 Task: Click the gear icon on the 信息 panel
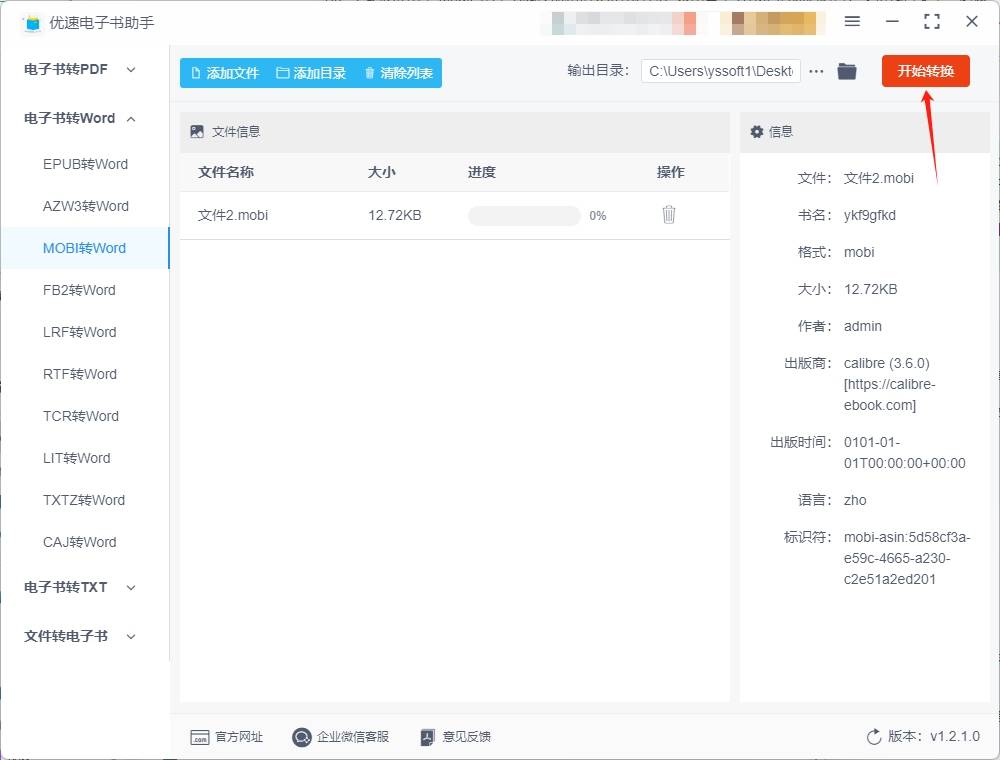[757, 131]
